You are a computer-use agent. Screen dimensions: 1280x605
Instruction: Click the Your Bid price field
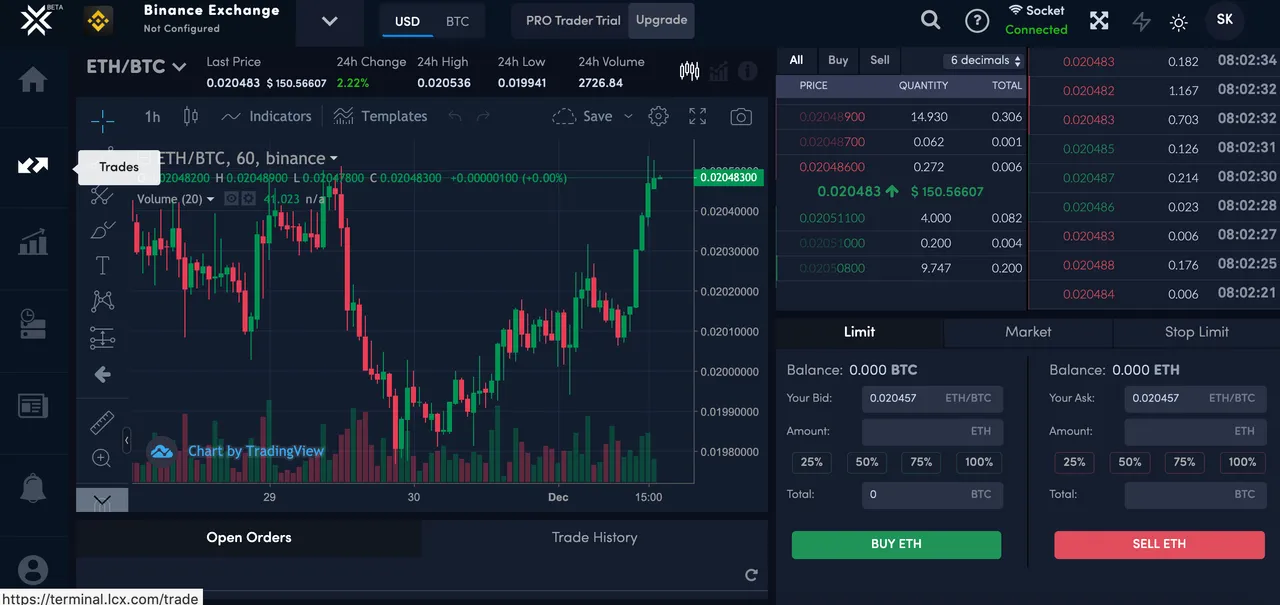[x=932, y=398]
